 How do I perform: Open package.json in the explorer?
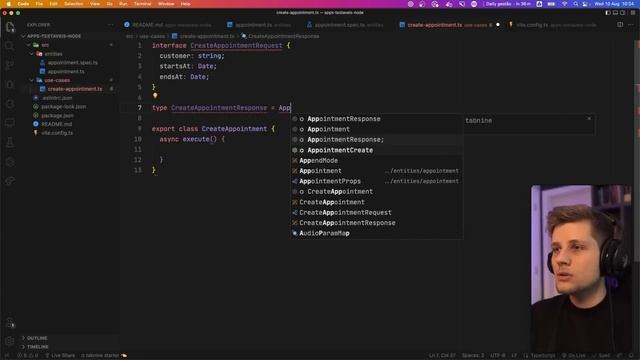click(57, 116)
